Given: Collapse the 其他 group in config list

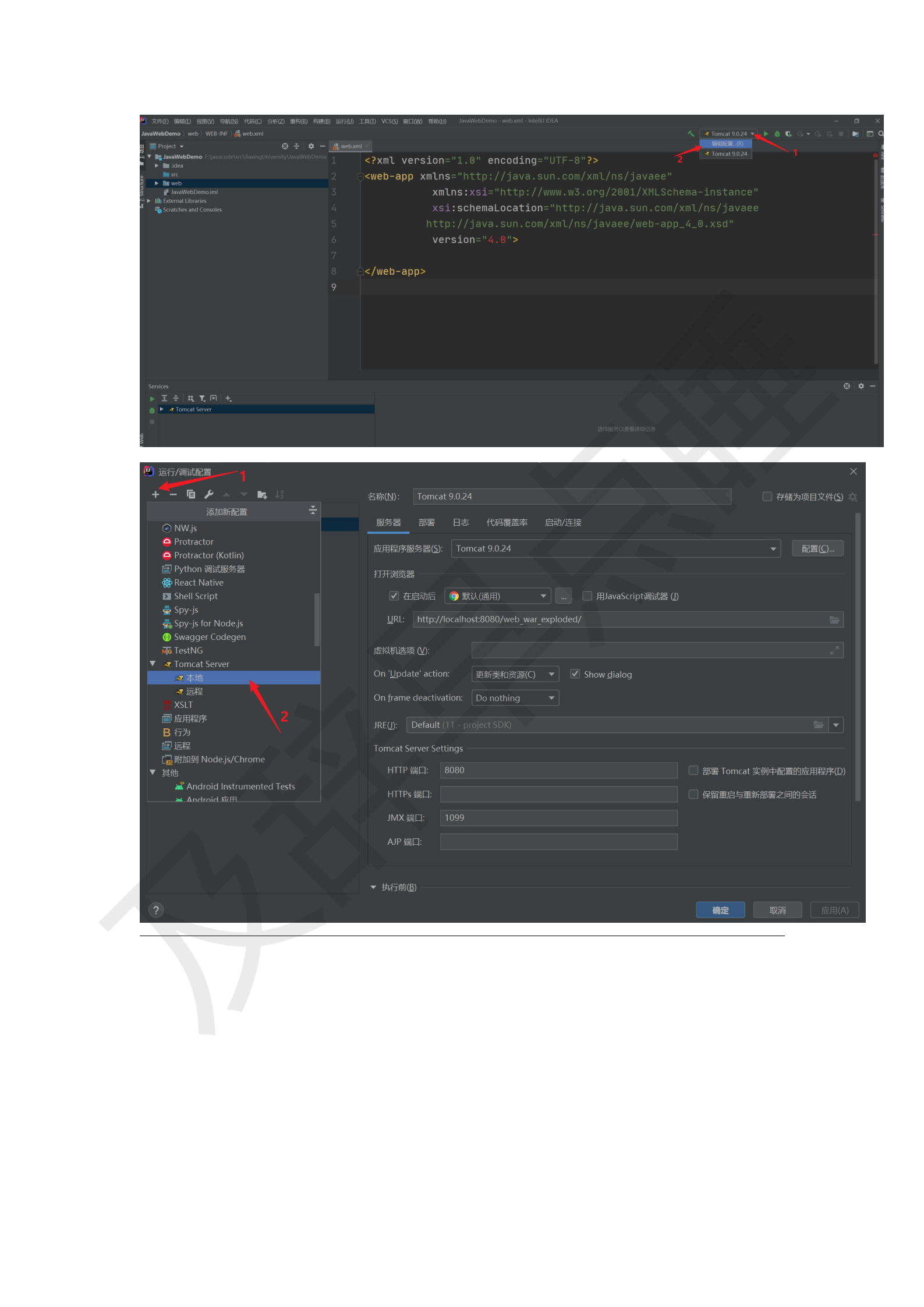Looking at the screenshot, I should [x=153, y=773].
